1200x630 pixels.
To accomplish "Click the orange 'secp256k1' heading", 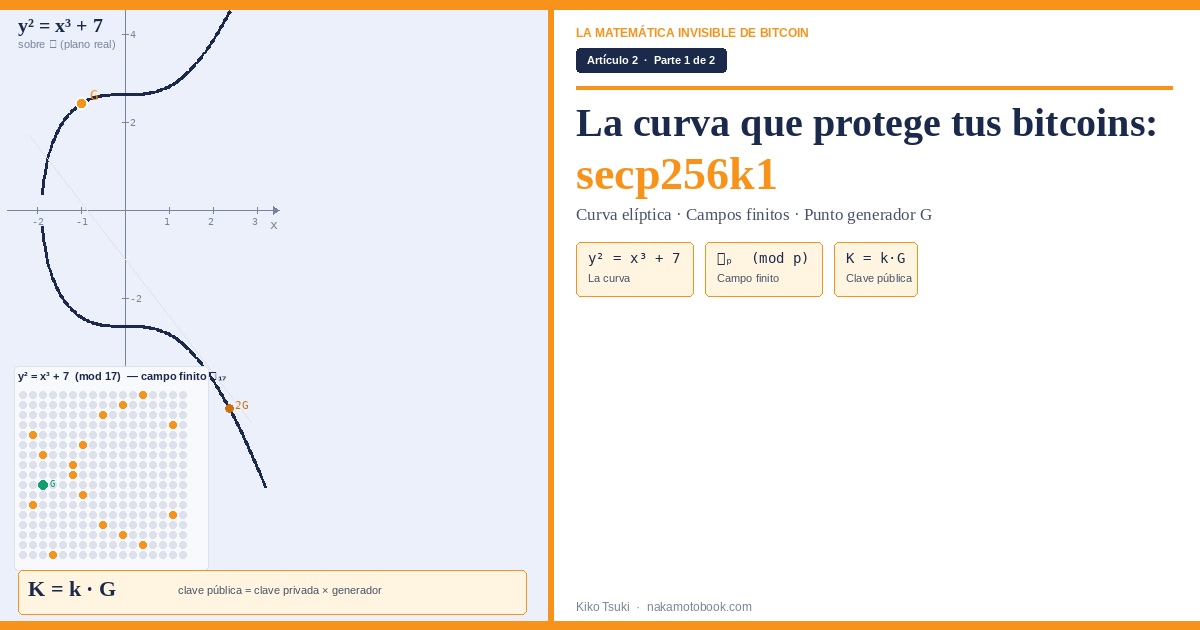I will click(676, 175).
